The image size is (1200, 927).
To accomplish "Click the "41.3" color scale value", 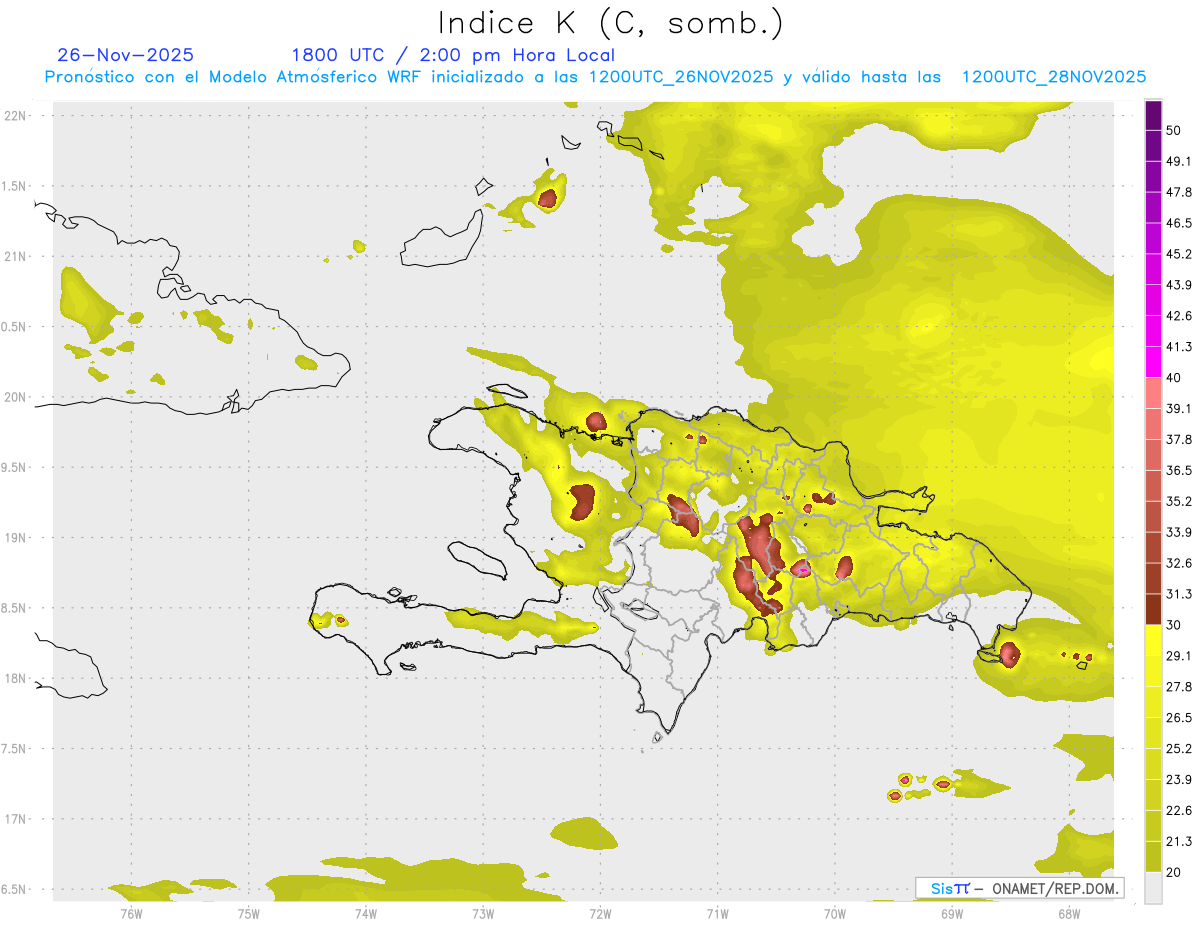I will tap(1179, 347).
